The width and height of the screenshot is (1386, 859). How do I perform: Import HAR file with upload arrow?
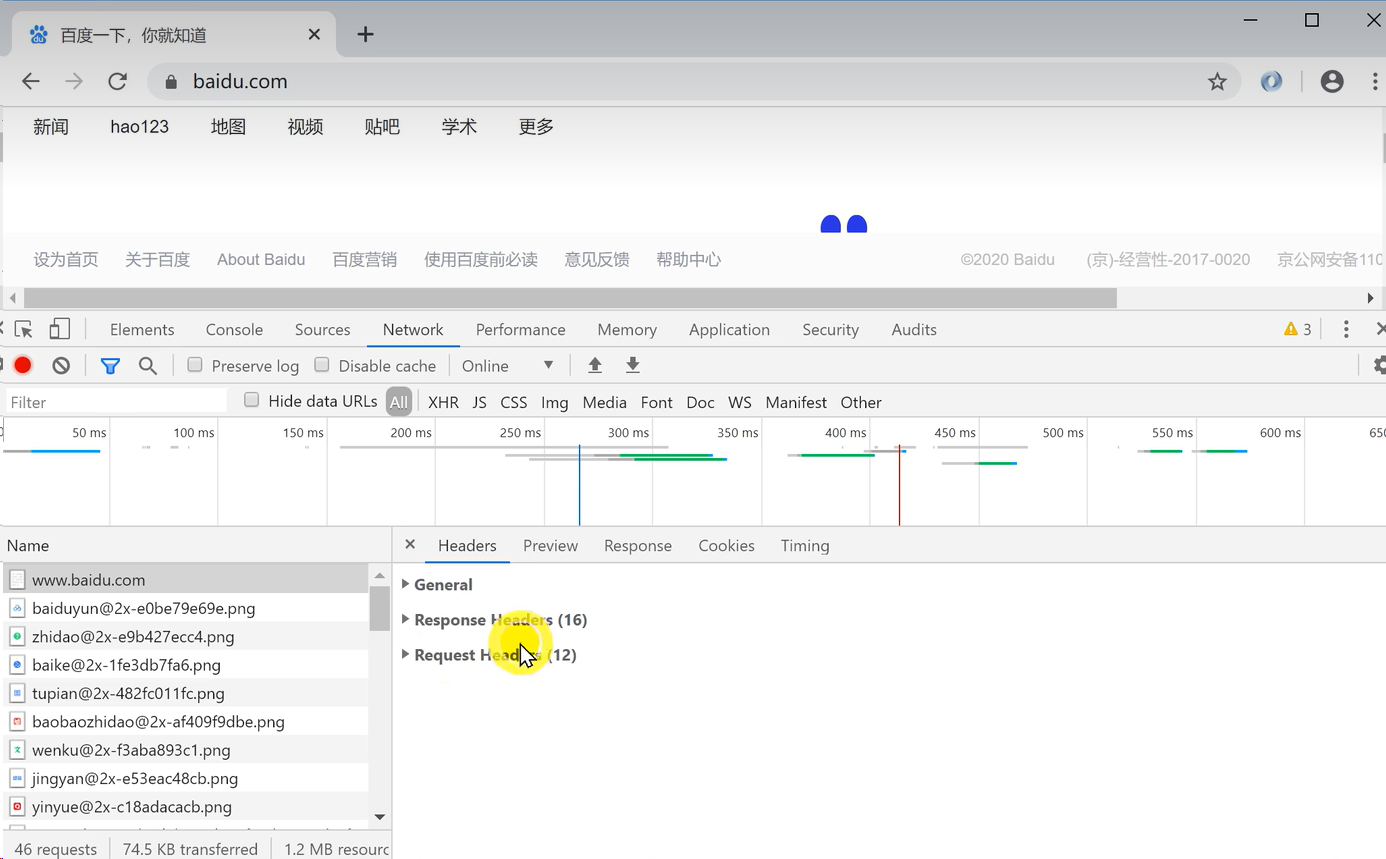pos(595,365)
